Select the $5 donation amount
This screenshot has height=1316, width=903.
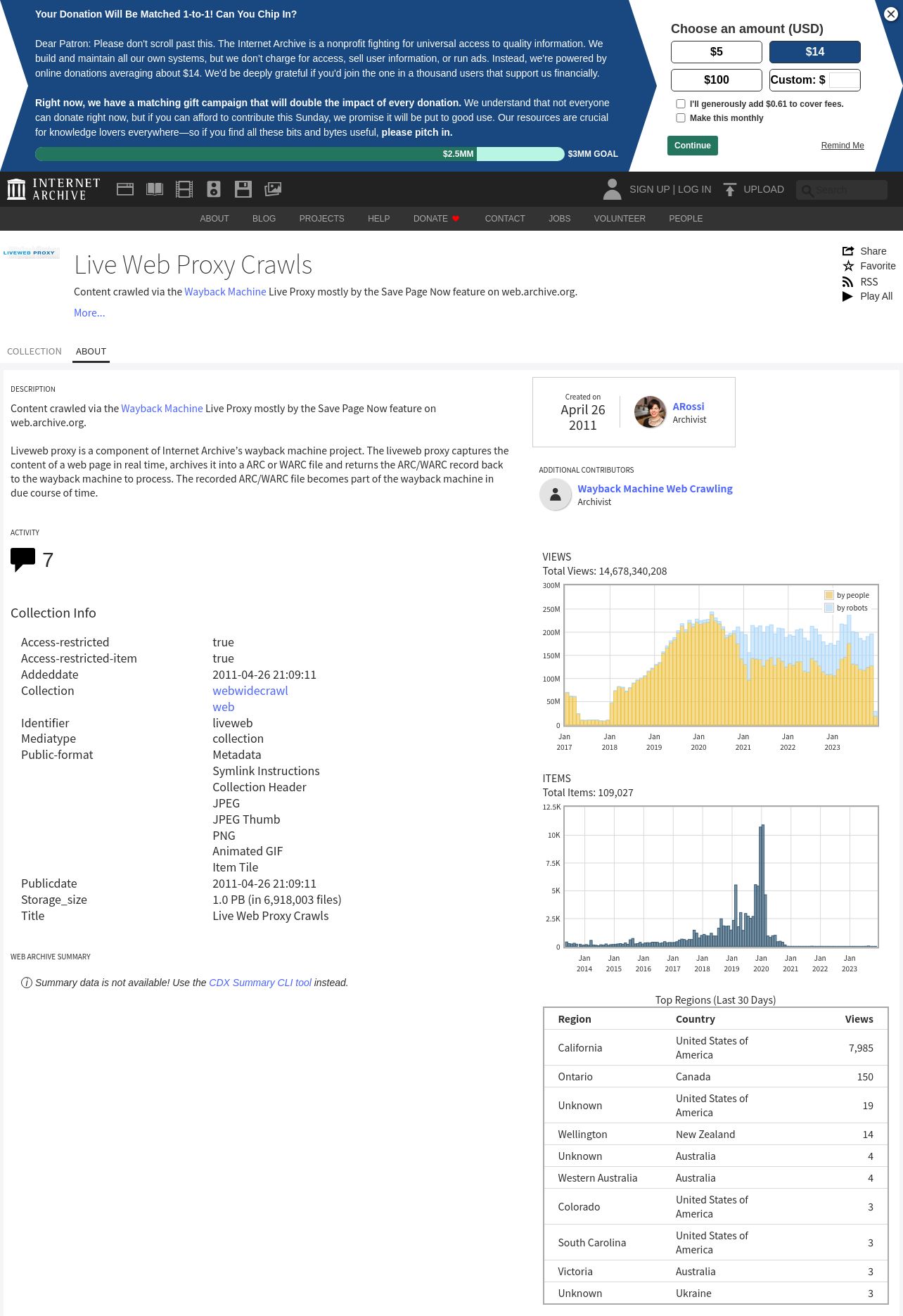(717, 52)
